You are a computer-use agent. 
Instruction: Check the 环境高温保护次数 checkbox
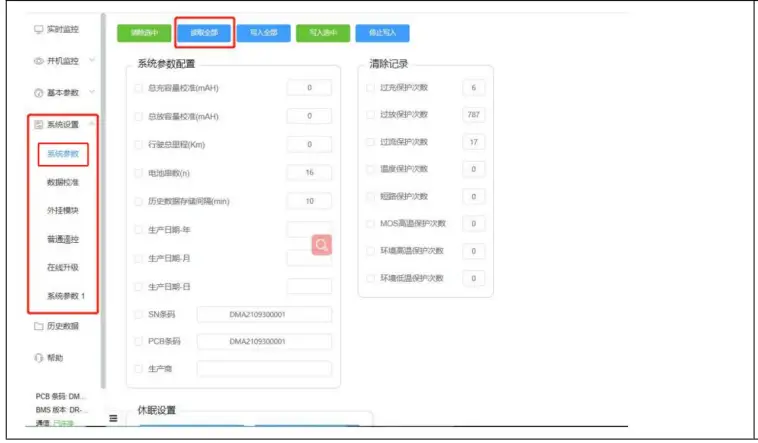coord(370,251)
